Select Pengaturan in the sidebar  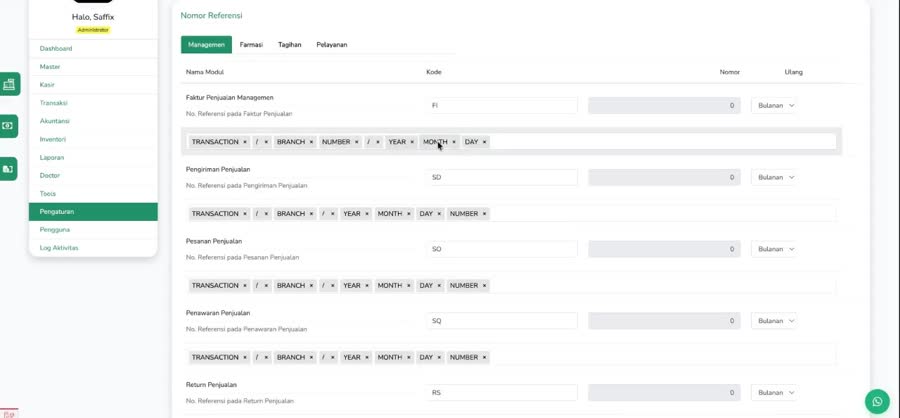[93, 211]
